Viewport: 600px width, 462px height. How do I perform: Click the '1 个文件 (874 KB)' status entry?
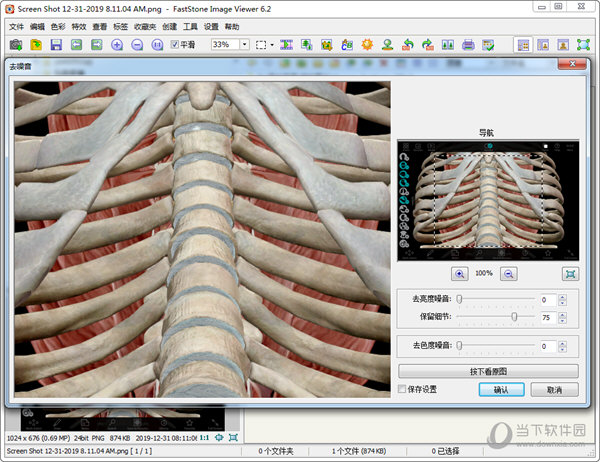pyautogui.click(x=359, y=451)
